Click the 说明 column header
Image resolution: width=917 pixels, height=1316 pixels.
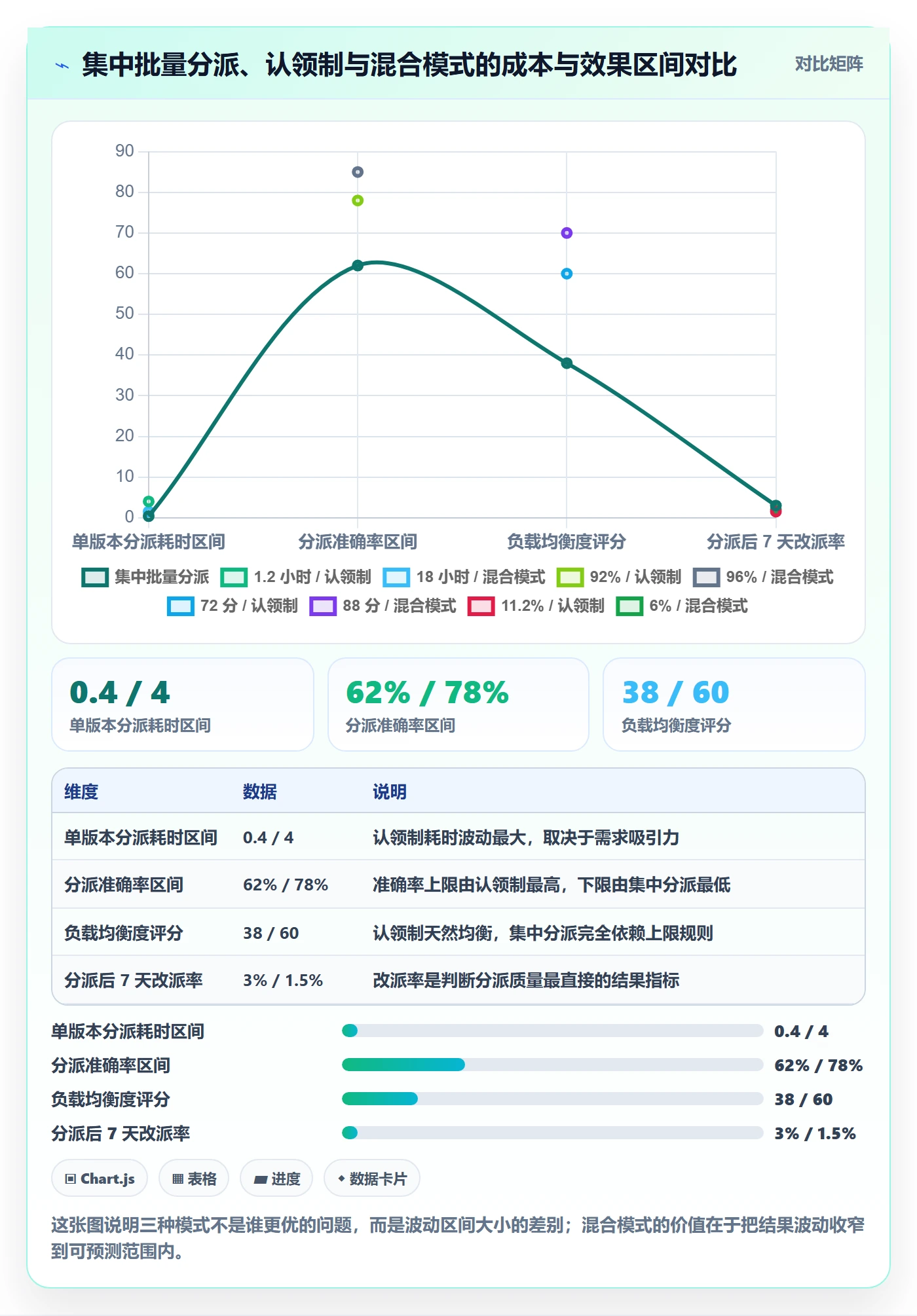point(390,792)
